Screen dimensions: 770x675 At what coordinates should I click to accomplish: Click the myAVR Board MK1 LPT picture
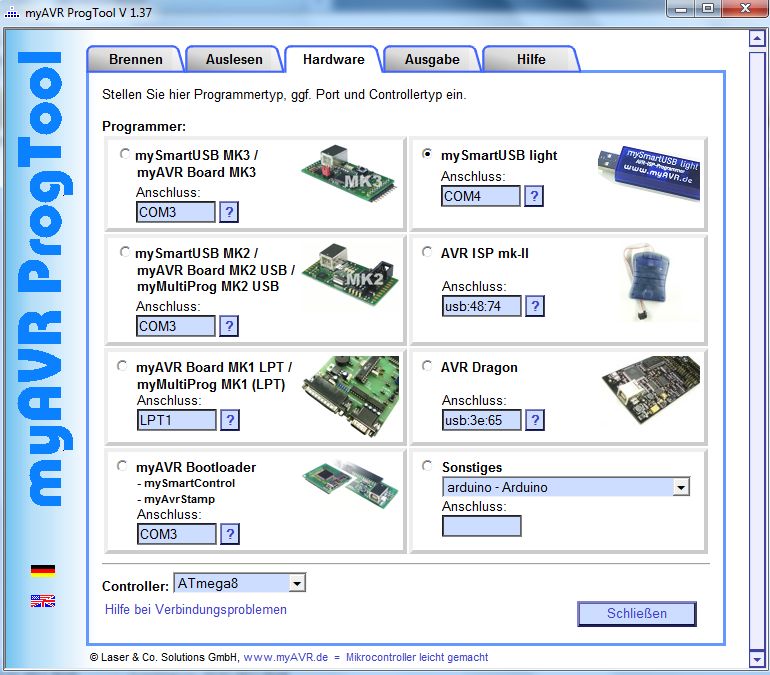(351, 396)
